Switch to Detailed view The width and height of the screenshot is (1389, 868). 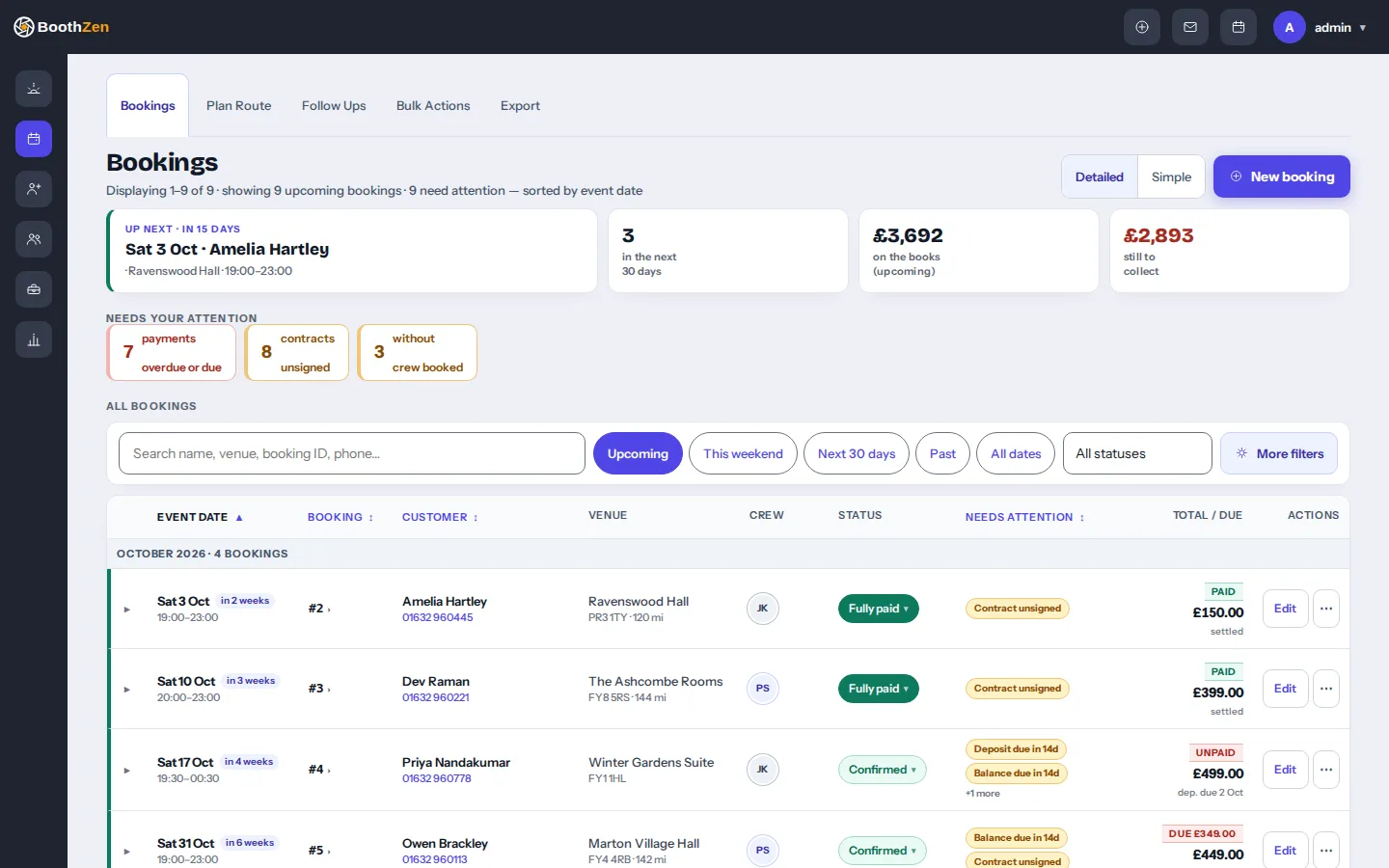[x=1100, y=176]
